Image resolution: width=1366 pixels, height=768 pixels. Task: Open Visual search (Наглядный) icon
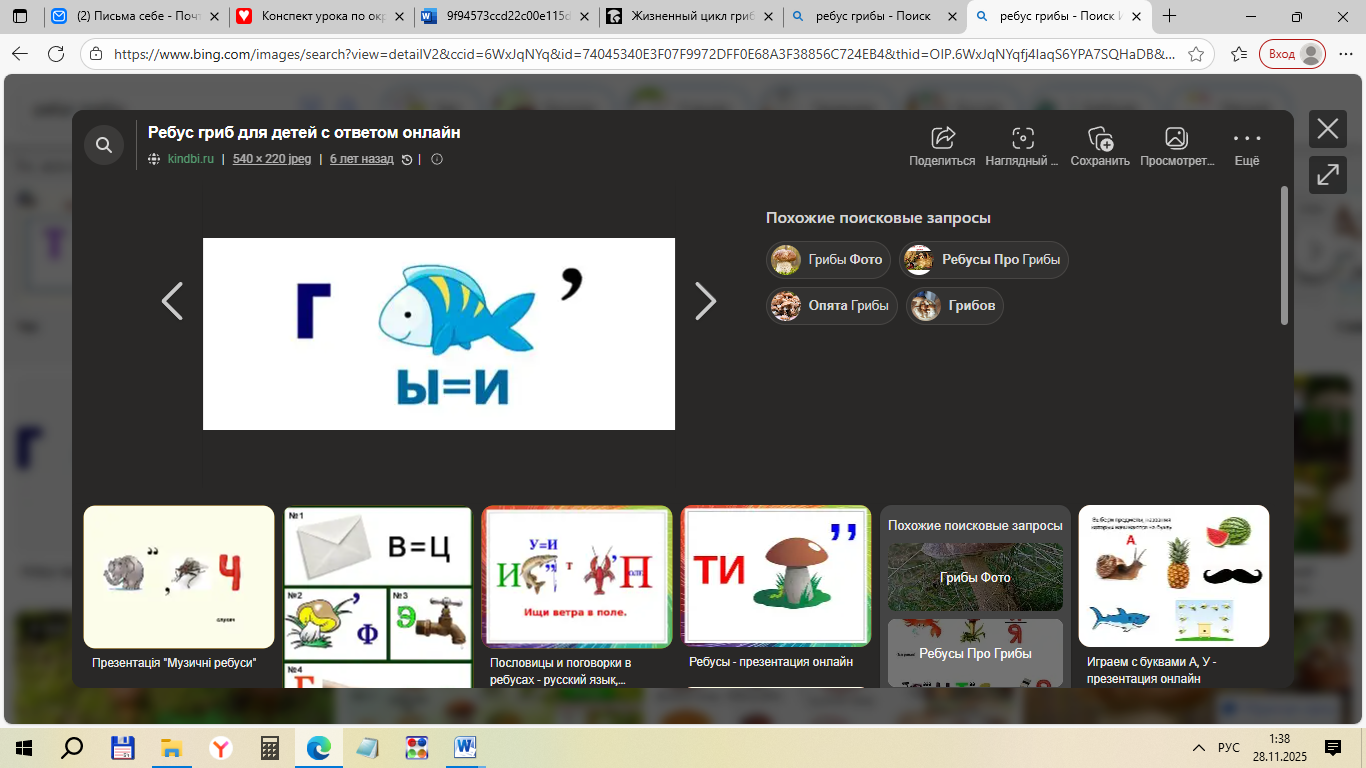1022,139
